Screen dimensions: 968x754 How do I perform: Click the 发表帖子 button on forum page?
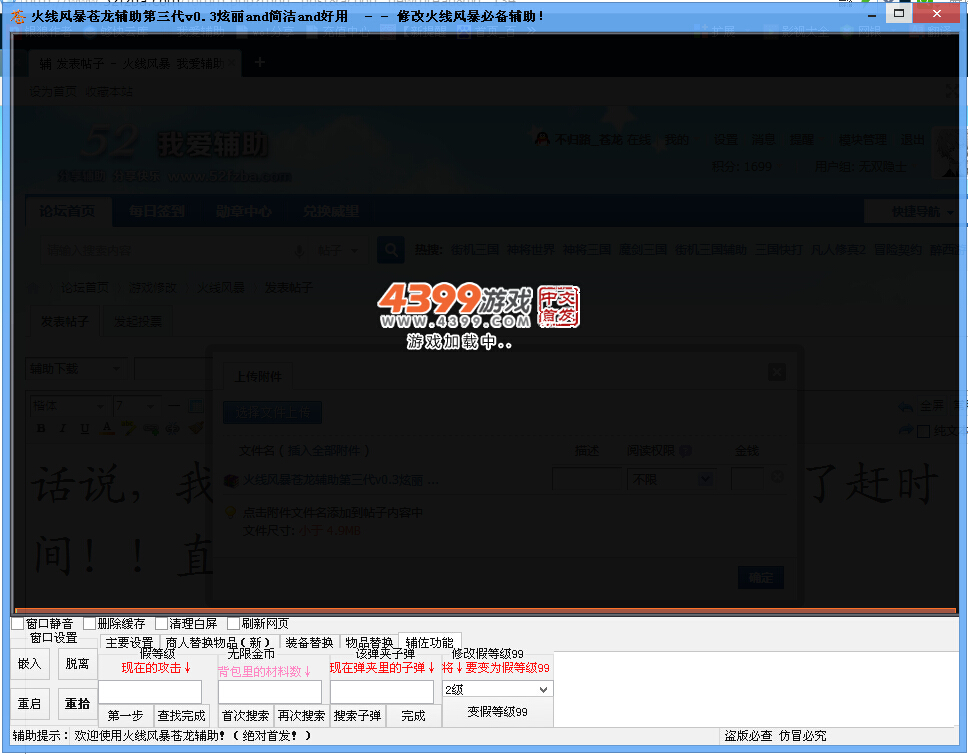(65, 322)
